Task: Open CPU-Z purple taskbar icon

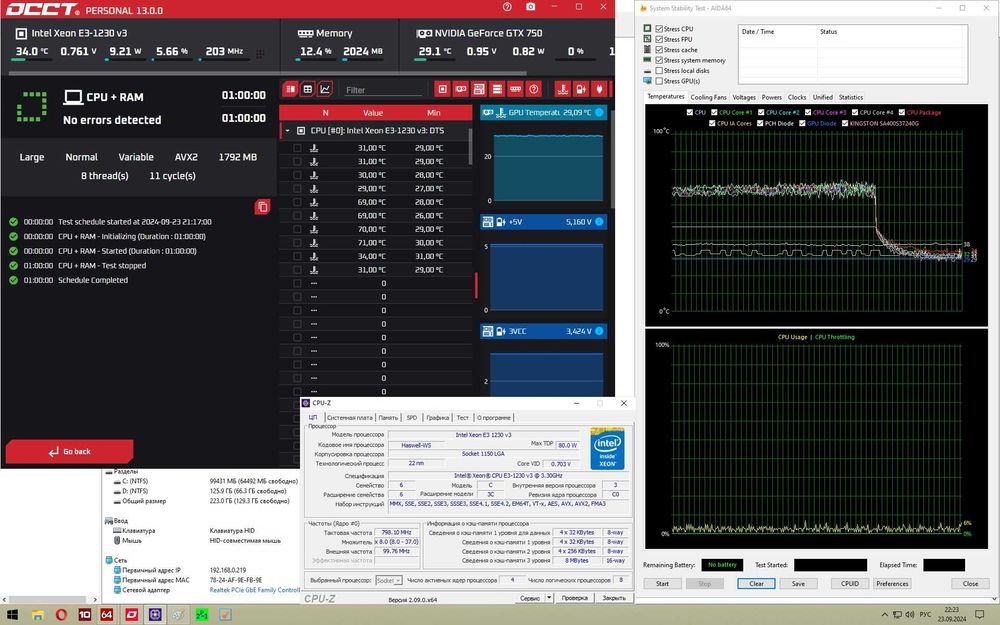Action: [155, 615]
